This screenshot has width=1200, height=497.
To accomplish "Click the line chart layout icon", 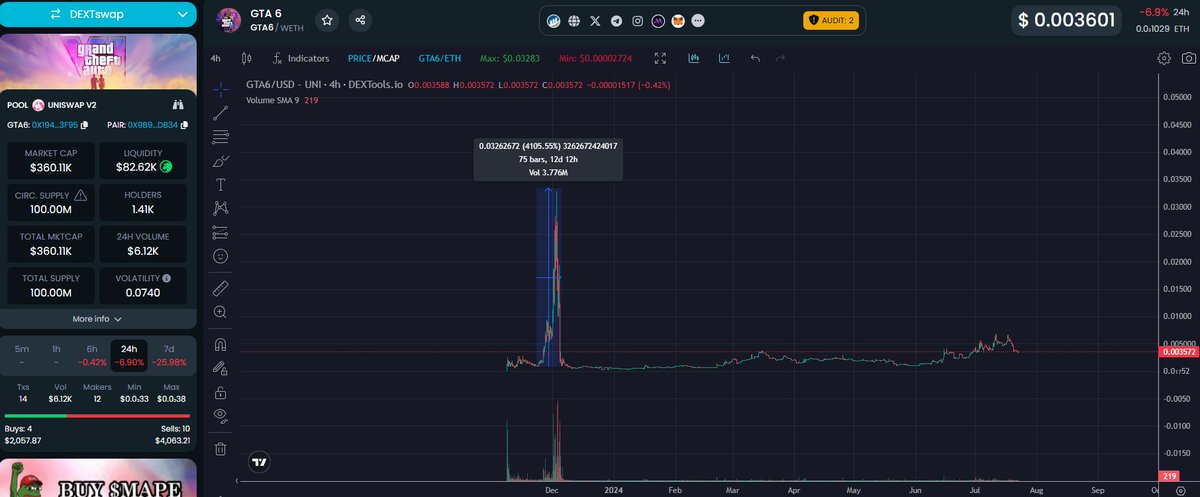I will click(x=723, y=59).
